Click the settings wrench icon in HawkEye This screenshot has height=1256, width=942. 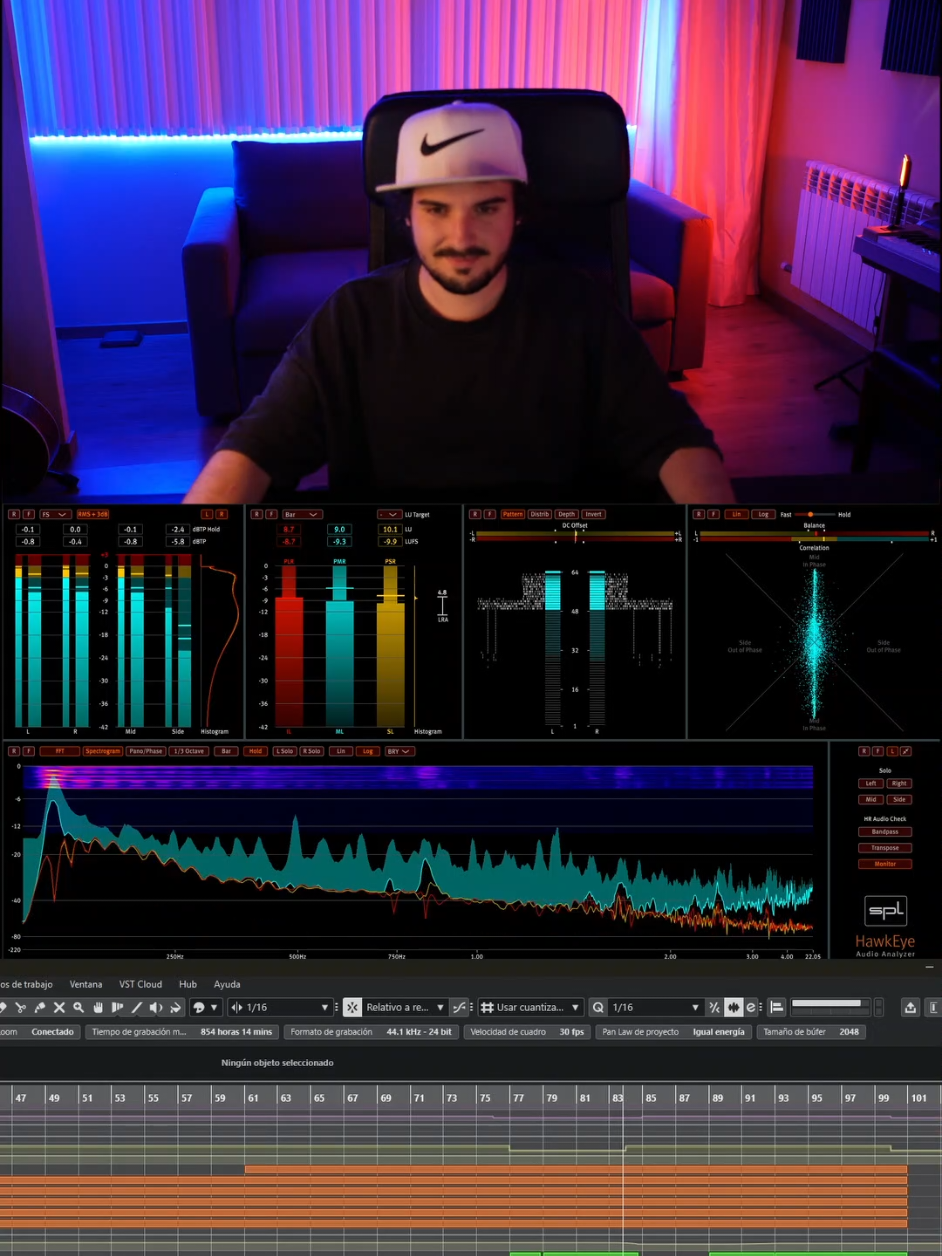[x=906, y=751]
